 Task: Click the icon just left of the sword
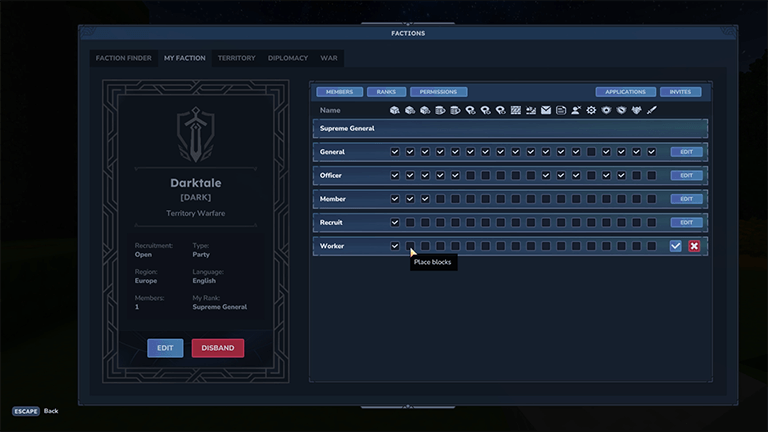tap(637, 110)
